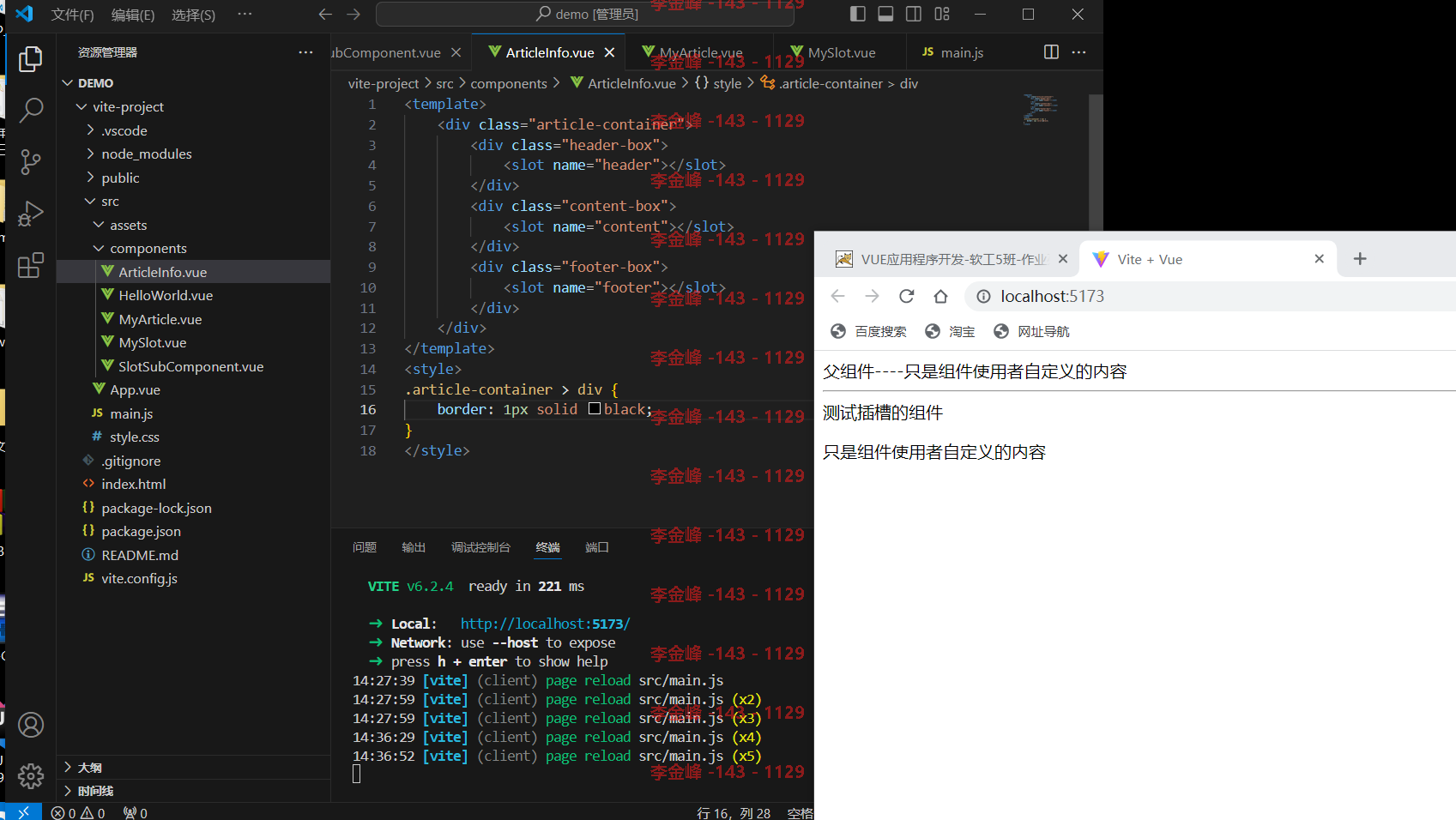This screenshot has height=820, width=1456.
Task: Click the components breadcrumb segment
Action: tap(509, 83)
